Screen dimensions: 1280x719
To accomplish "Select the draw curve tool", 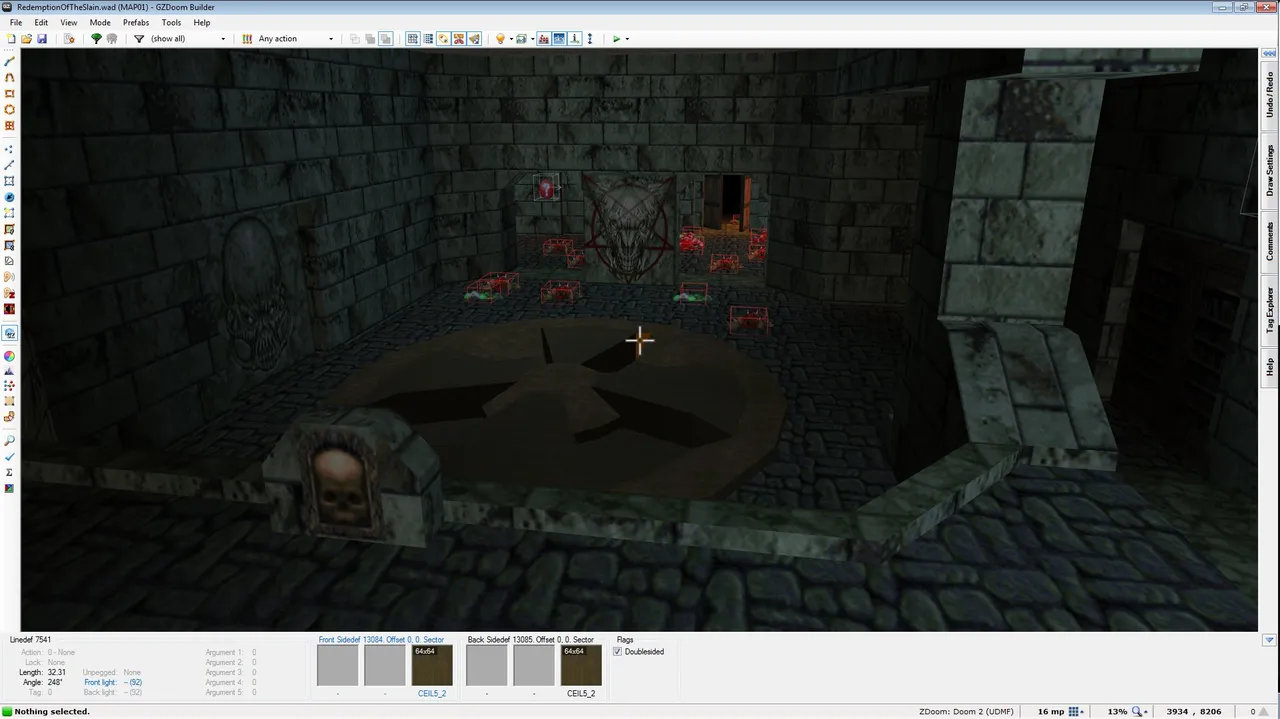I will pyautogui.click(x=10, y=77).
